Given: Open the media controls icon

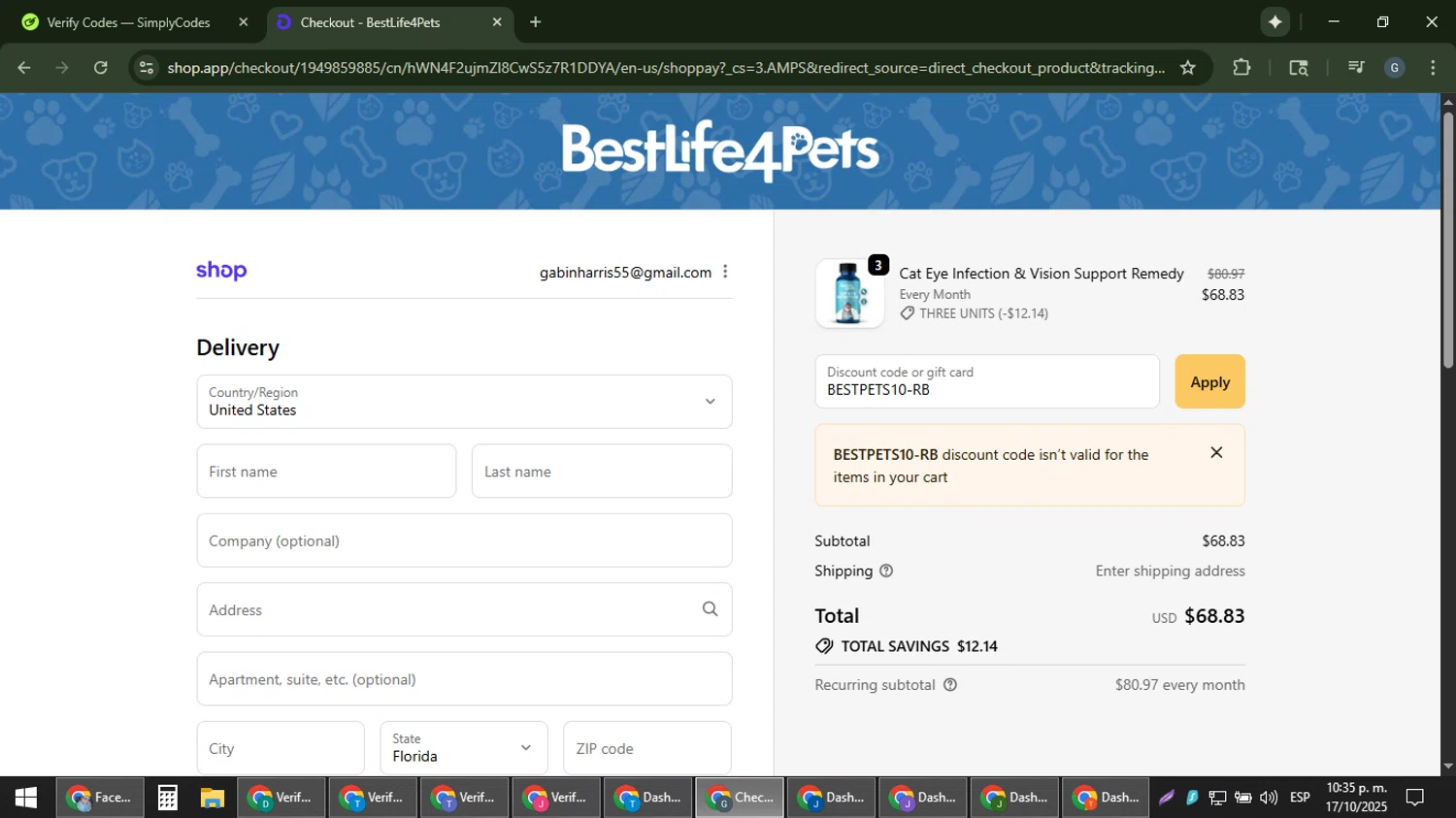Looking at the screenshot, I should 1356,68.
